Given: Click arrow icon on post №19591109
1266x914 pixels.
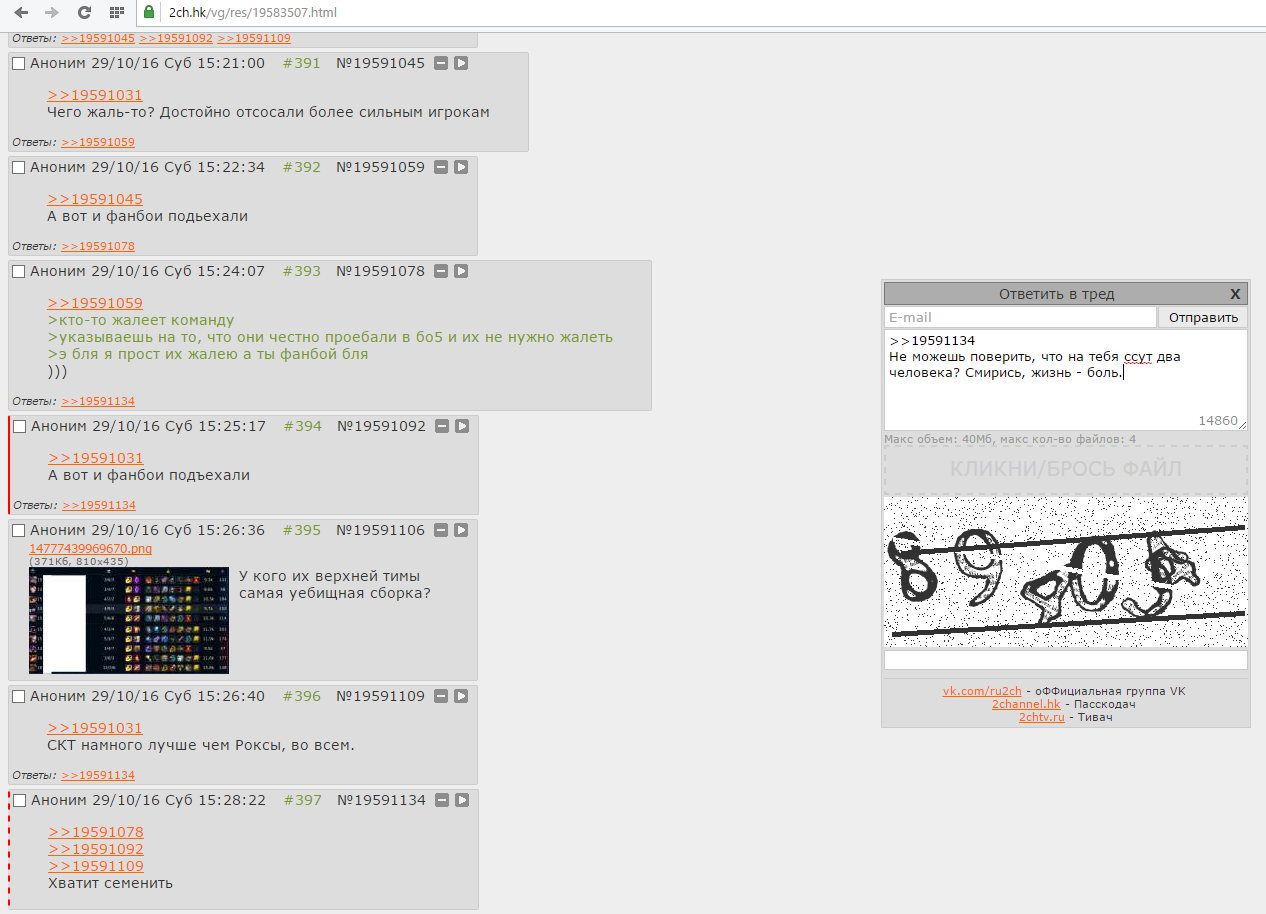Looking at the screenshot, I should 461,696.
